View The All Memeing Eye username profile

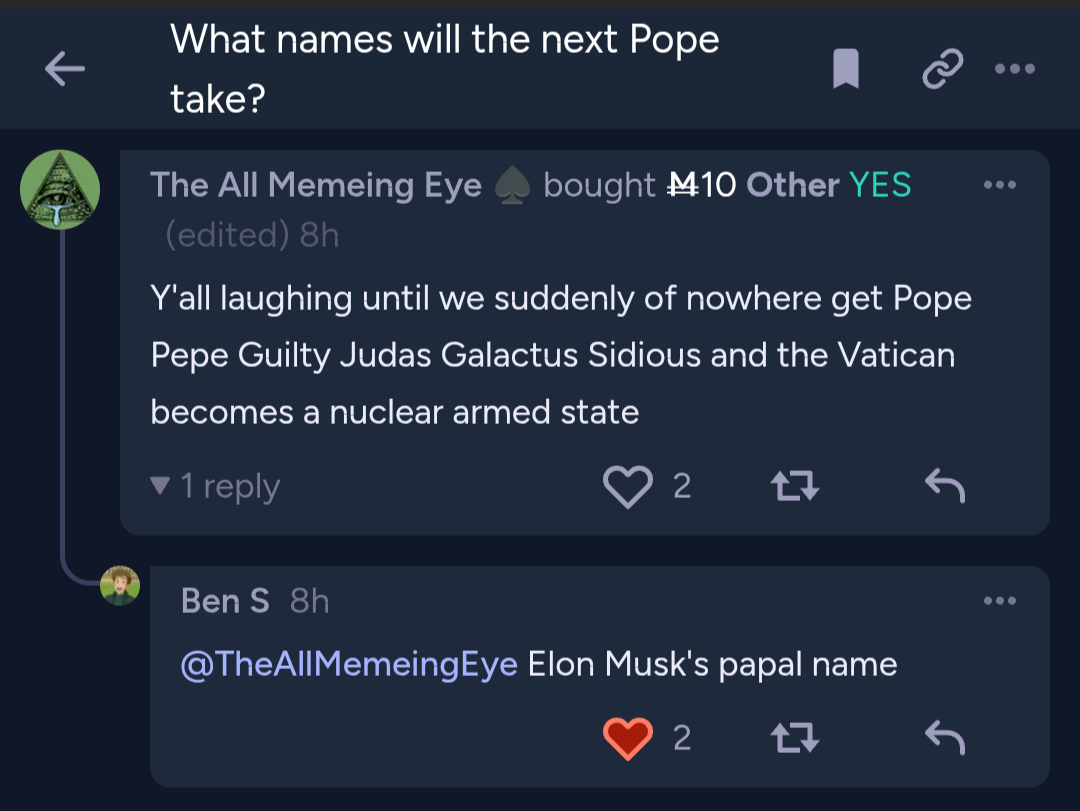tap(316, 185)
